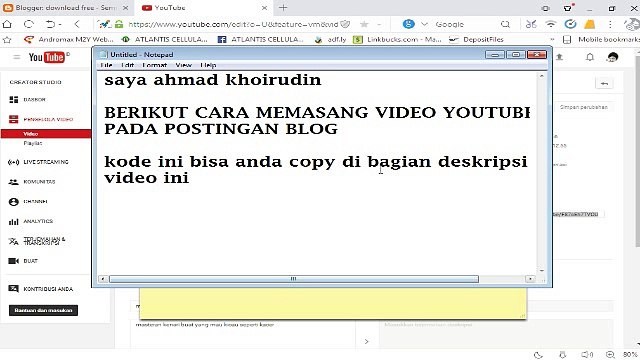
Task: Click Notepad vertical scroll up arrow
Action: tap(542, 76)
